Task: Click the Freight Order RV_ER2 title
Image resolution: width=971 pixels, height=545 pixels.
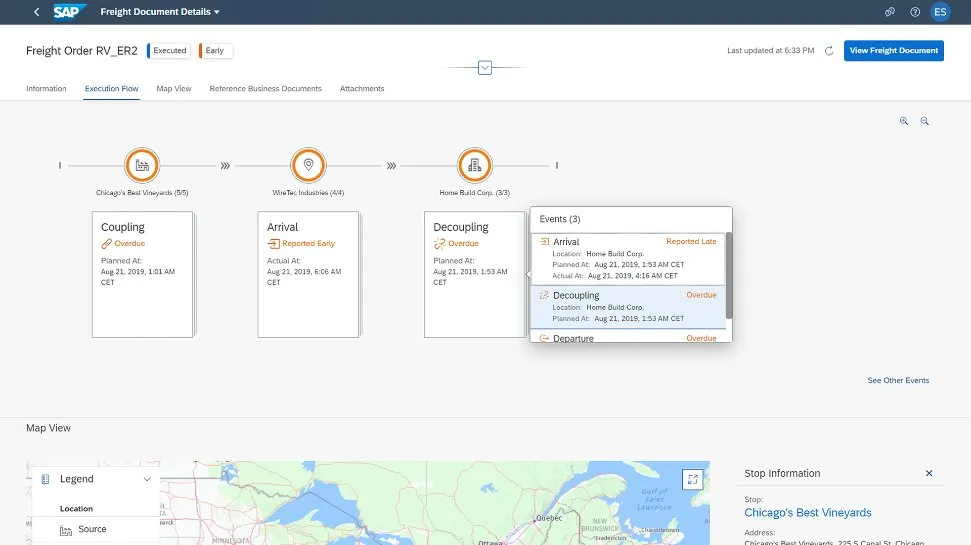Action: [x=82, y=51]
